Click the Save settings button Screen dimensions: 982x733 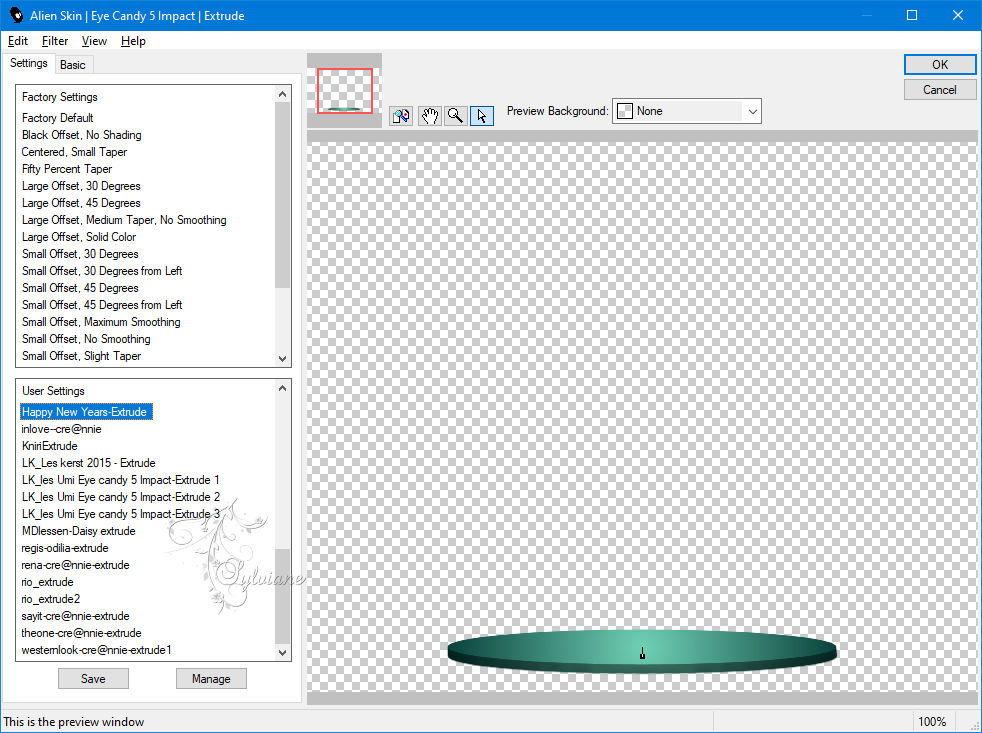pos(93,678)
